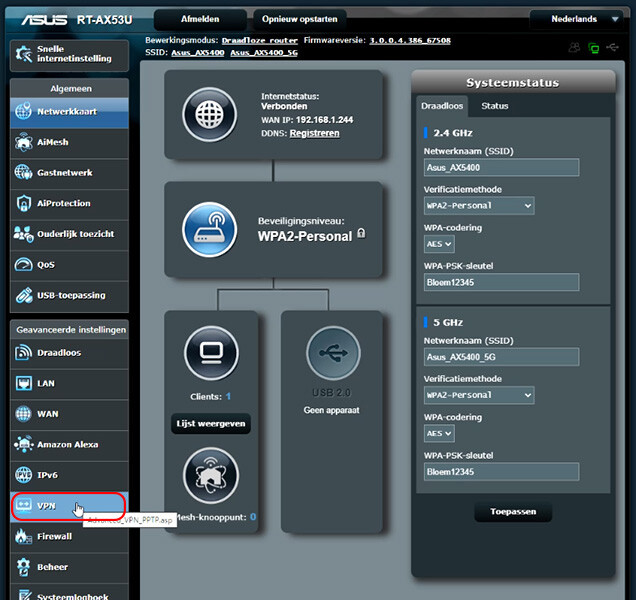This screenshot has width=636, height=600.
Task: Click the Gastnetwerk sidebar icon
Action: tap(23, 172)
